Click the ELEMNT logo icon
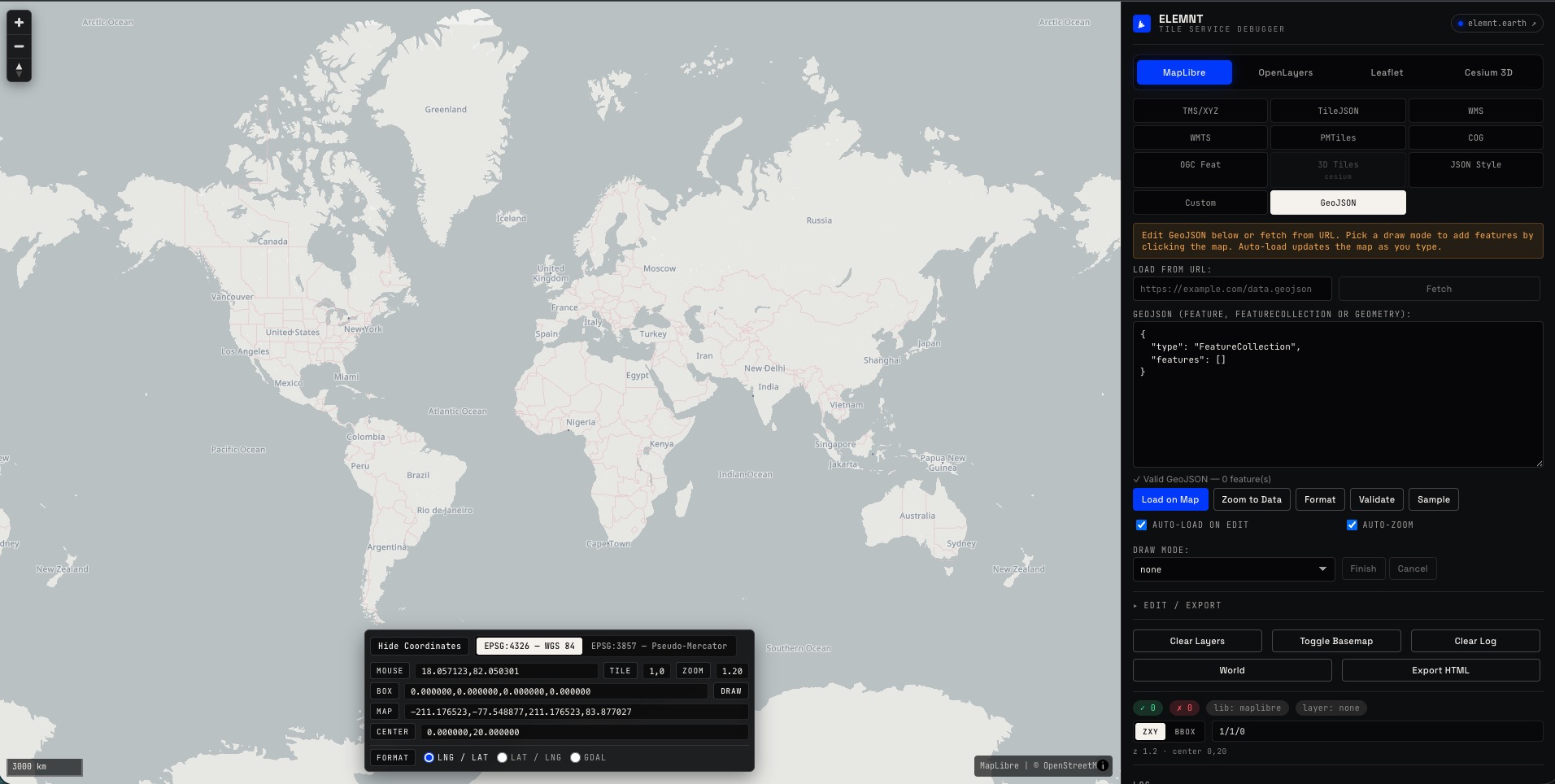The image size is (1555, 784). pyautogui.click(x=1142, y=24)
